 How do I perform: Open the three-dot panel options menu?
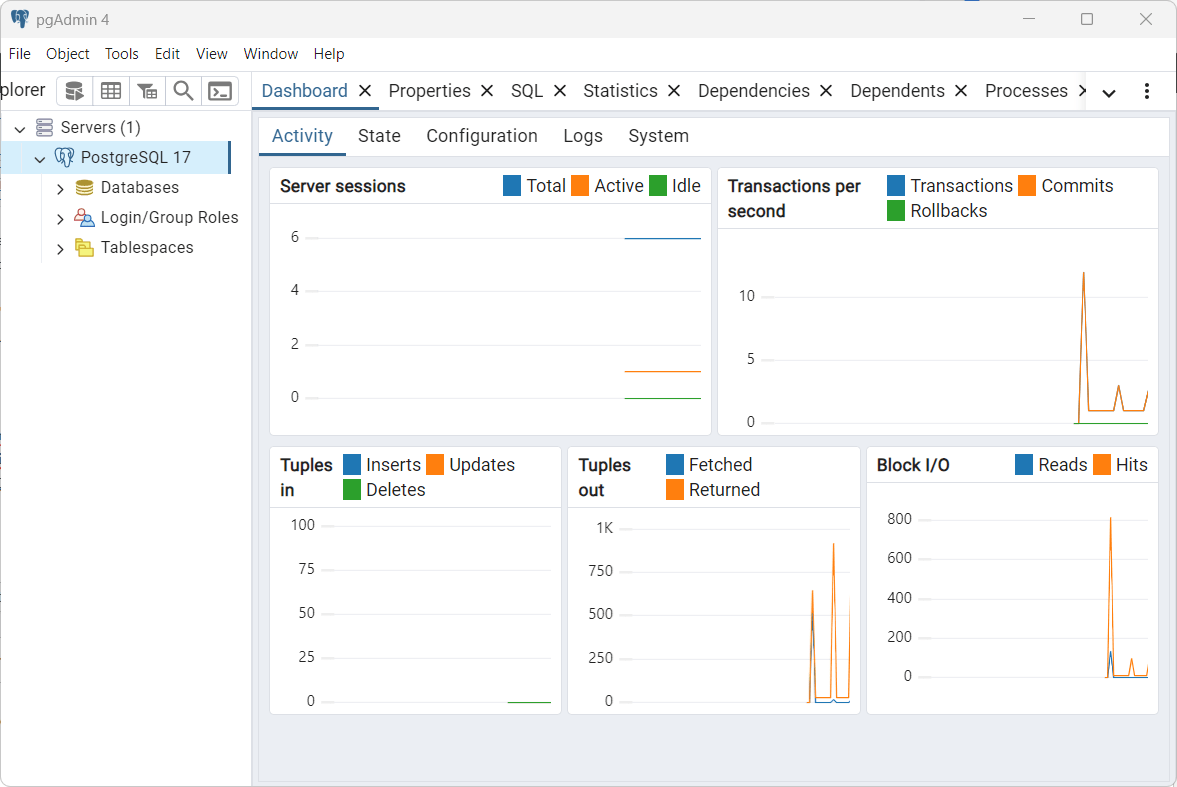coord(1146,91)
